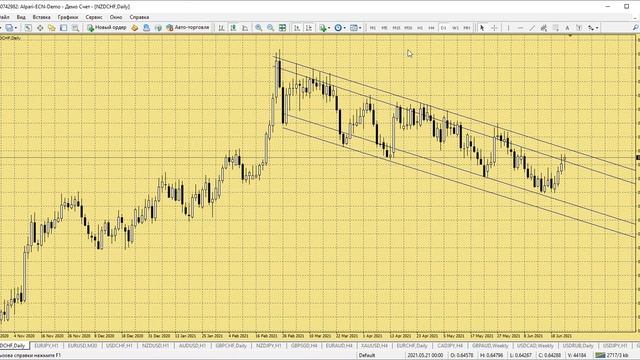Viewport: 640px width, 360px height.
Task: Click the H: 0.64796 status bar value
Action: tap(491, 356)
